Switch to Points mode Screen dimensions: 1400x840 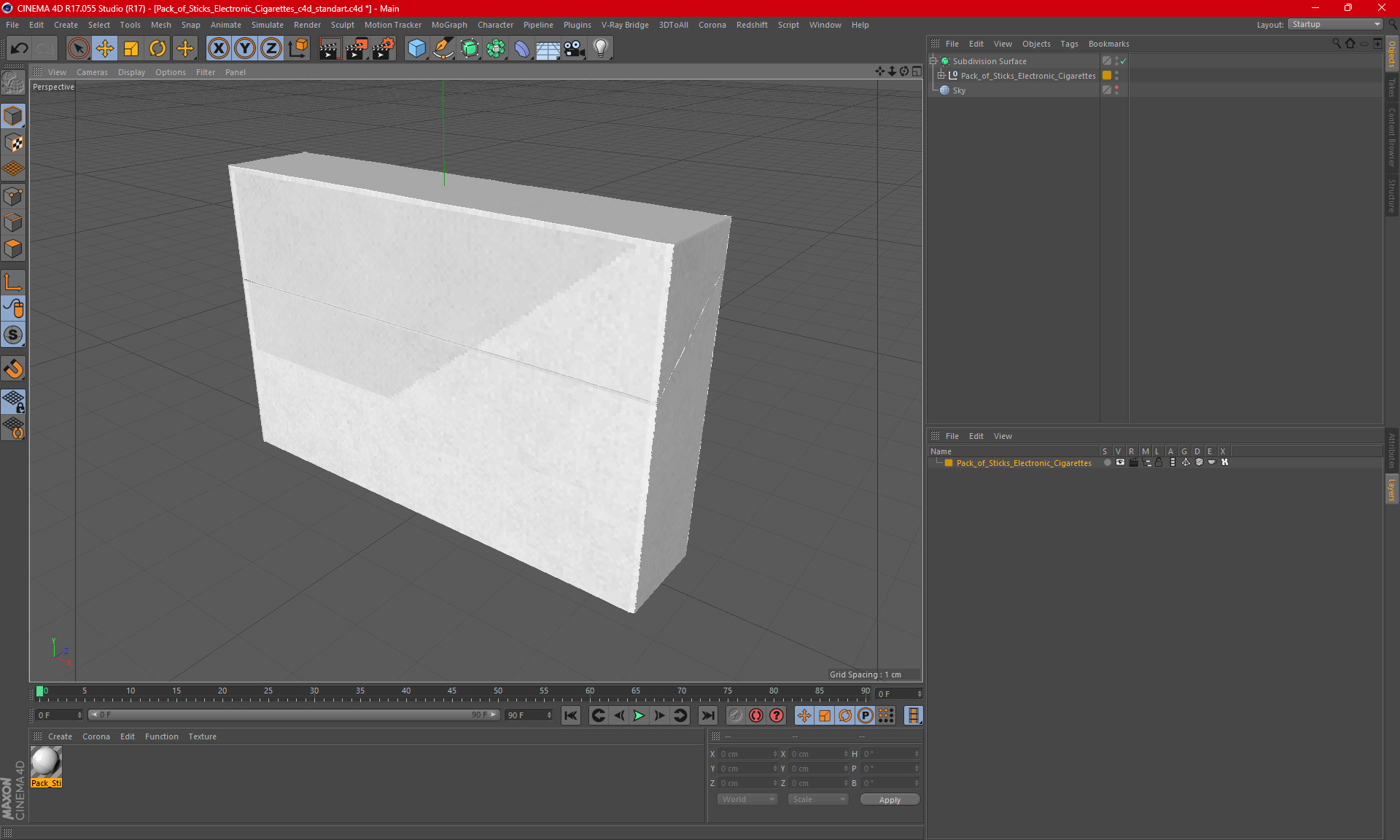(x=13, y=196)
